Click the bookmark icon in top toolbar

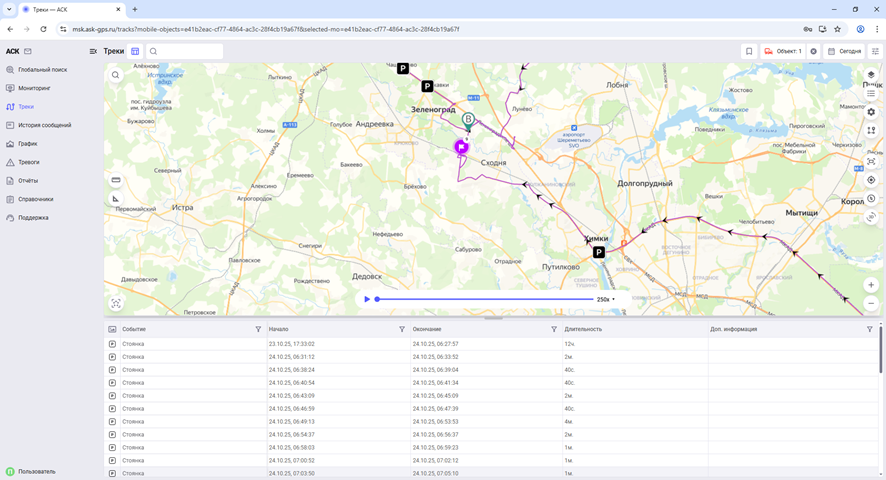click(x=749, y=51)
